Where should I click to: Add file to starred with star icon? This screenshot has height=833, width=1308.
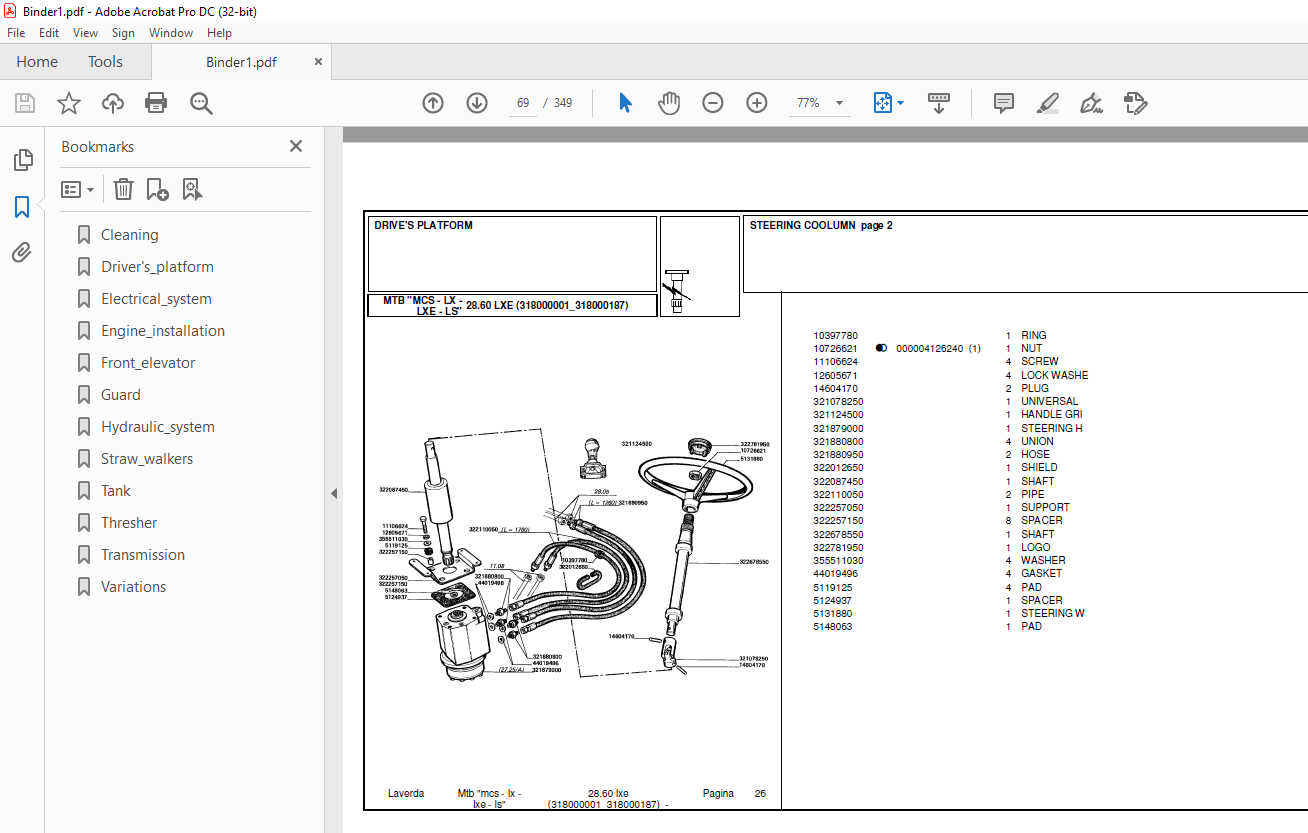tap(69, 103)
